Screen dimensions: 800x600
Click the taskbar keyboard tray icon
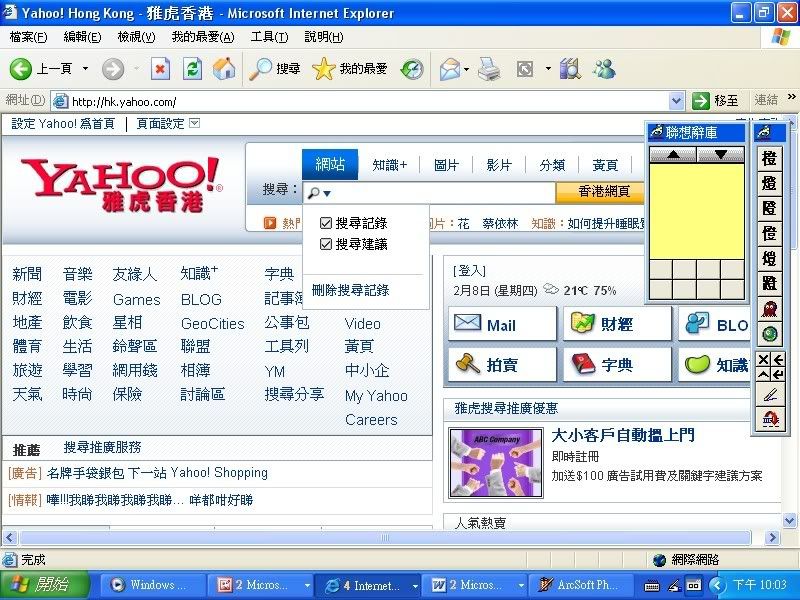(652, 586)
